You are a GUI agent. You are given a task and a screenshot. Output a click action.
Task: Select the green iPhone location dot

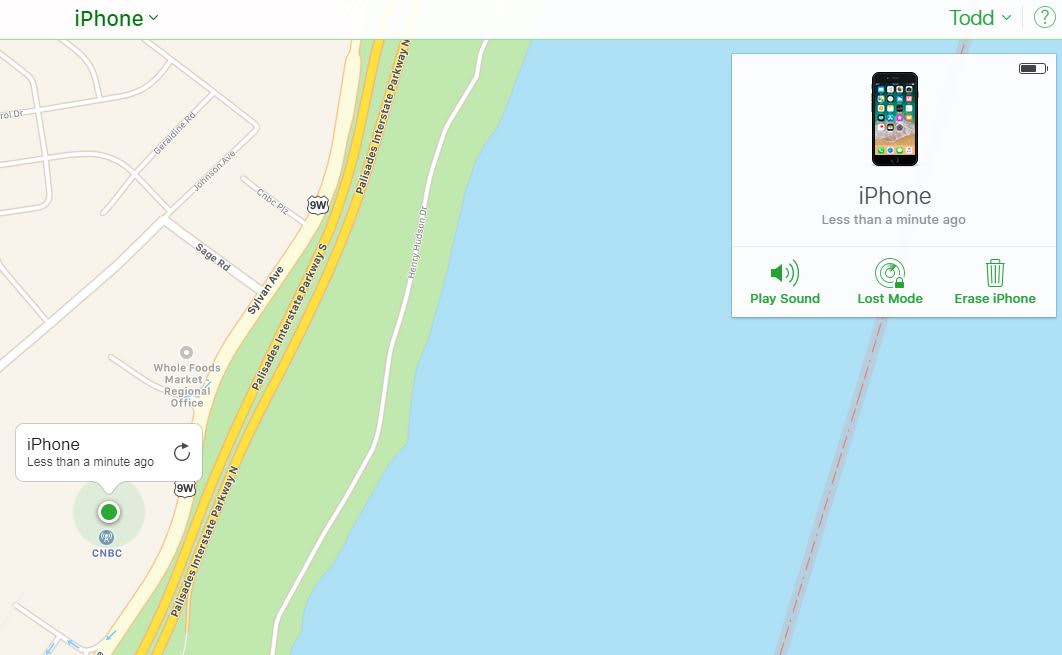[108, 512]
